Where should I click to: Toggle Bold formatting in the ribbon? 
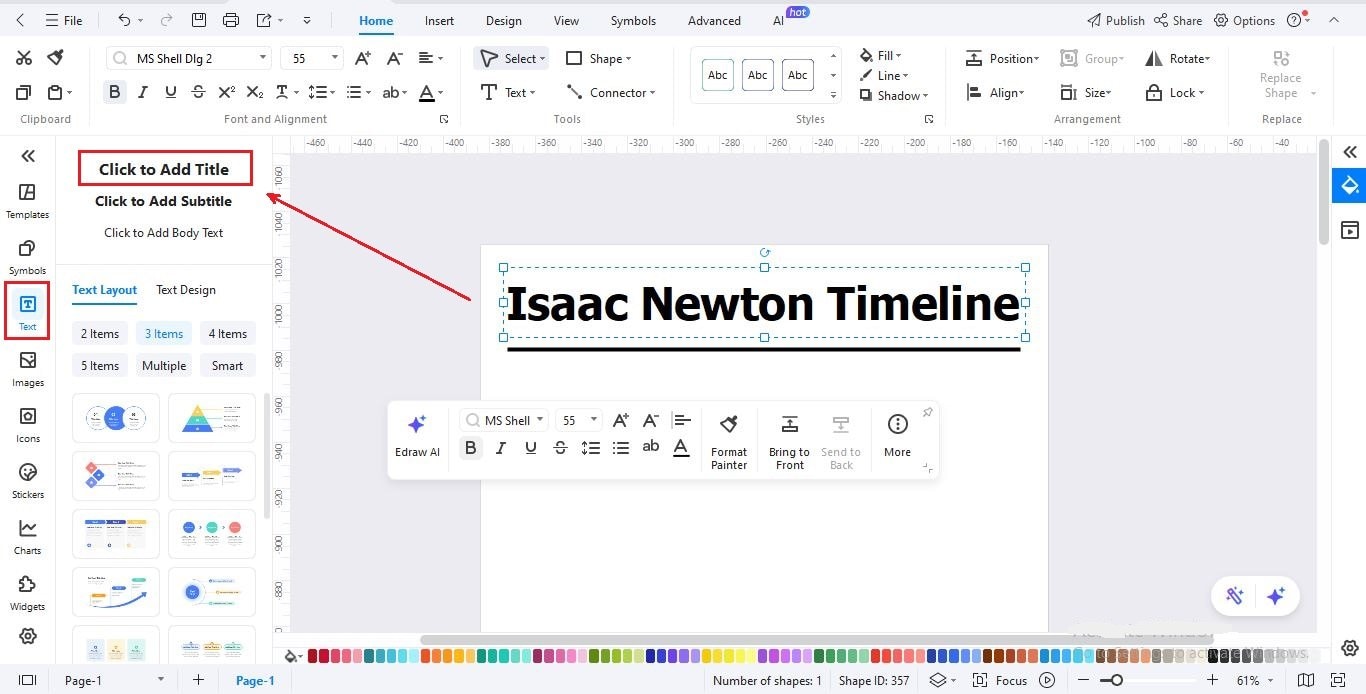(x=114, y=91)
